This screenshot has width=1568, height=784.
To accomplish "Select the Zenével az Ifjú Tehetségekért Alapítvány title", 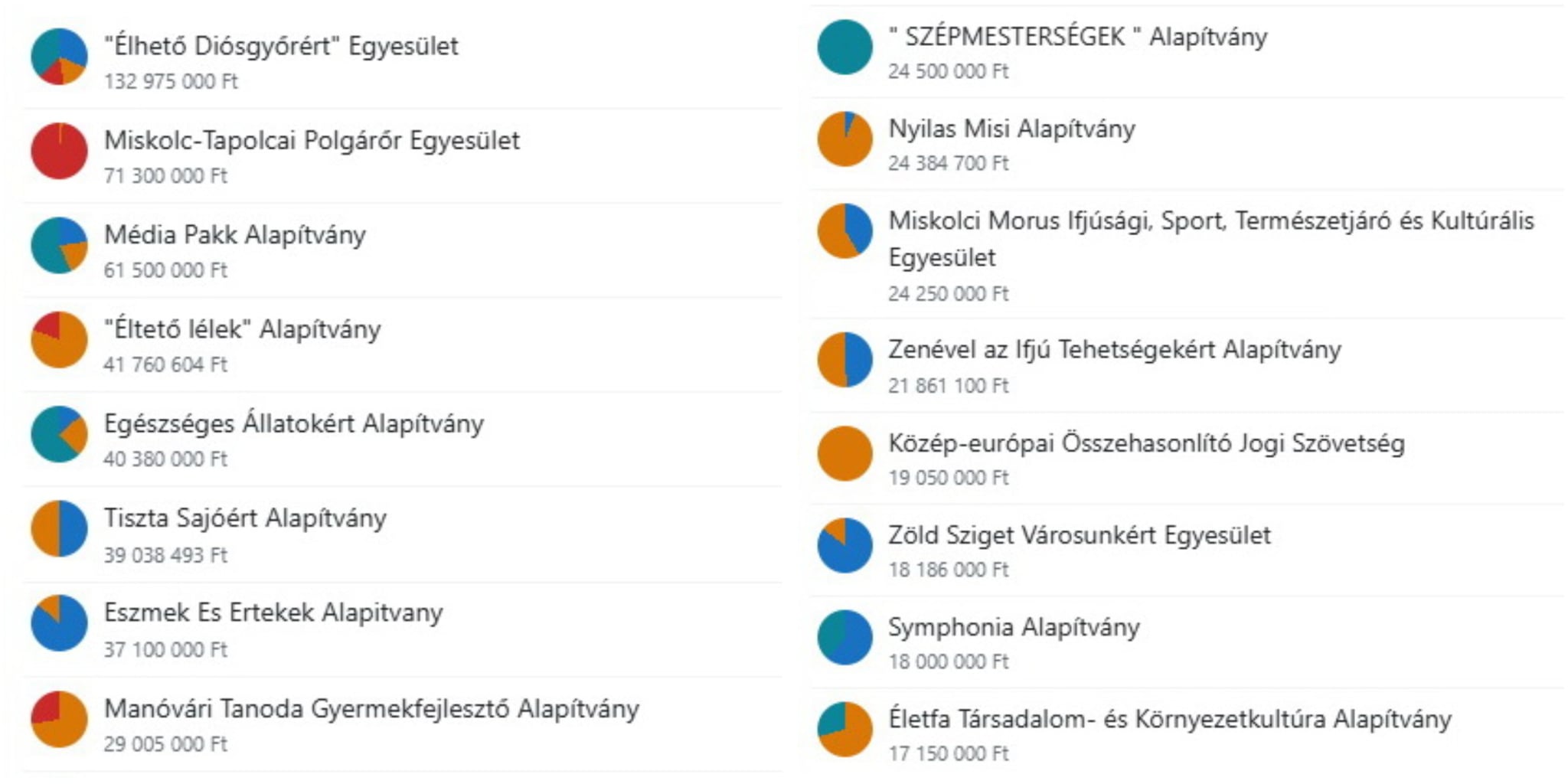I will pos(1115,349).
